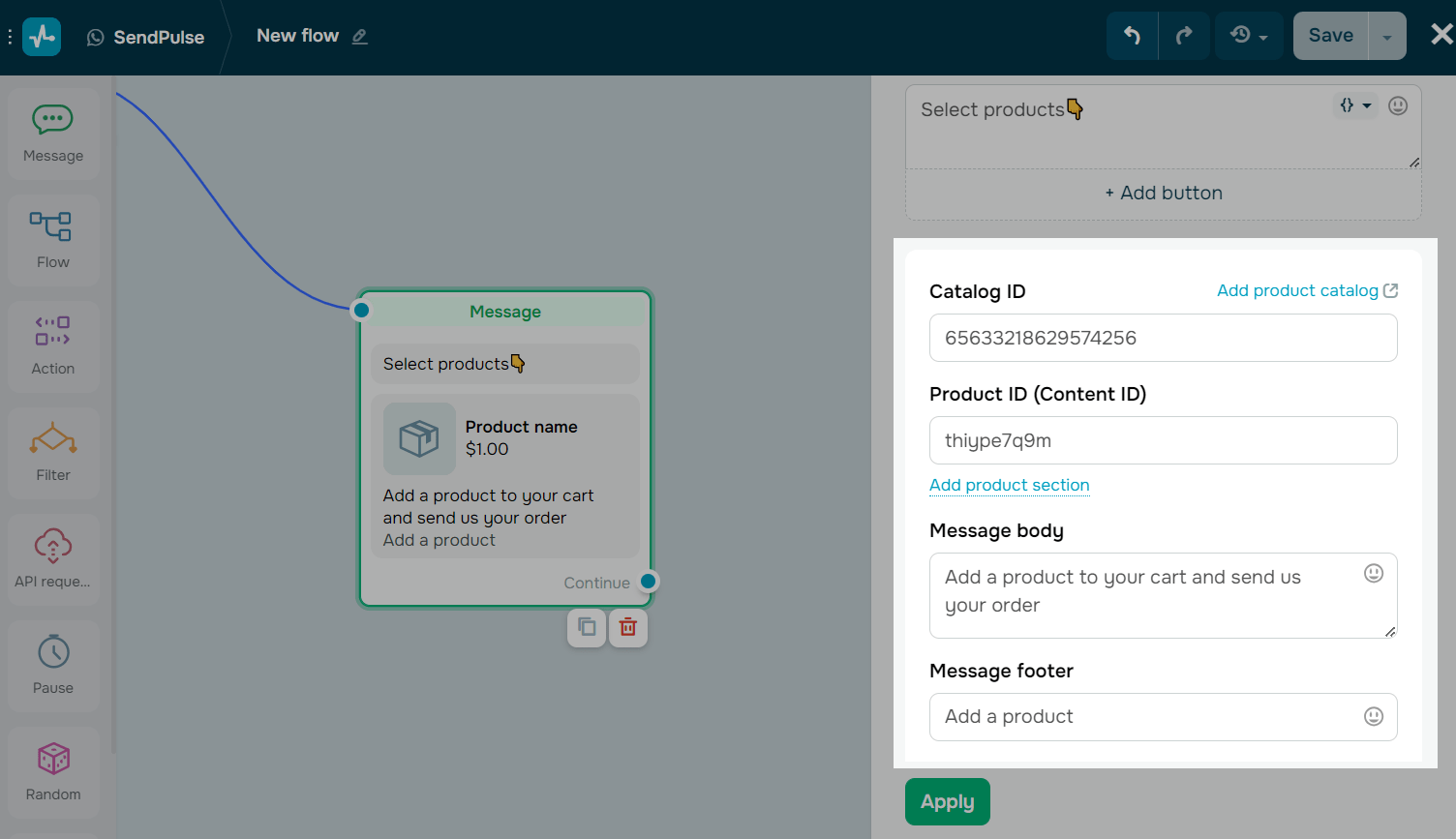
Task: Duplicate the selected Message node
Action: point(586,627)
